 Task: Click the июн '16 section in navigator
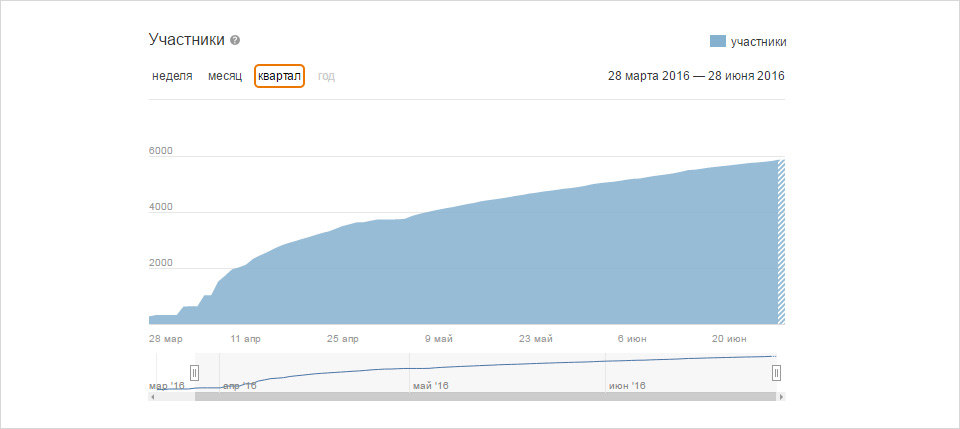[690, 372]
